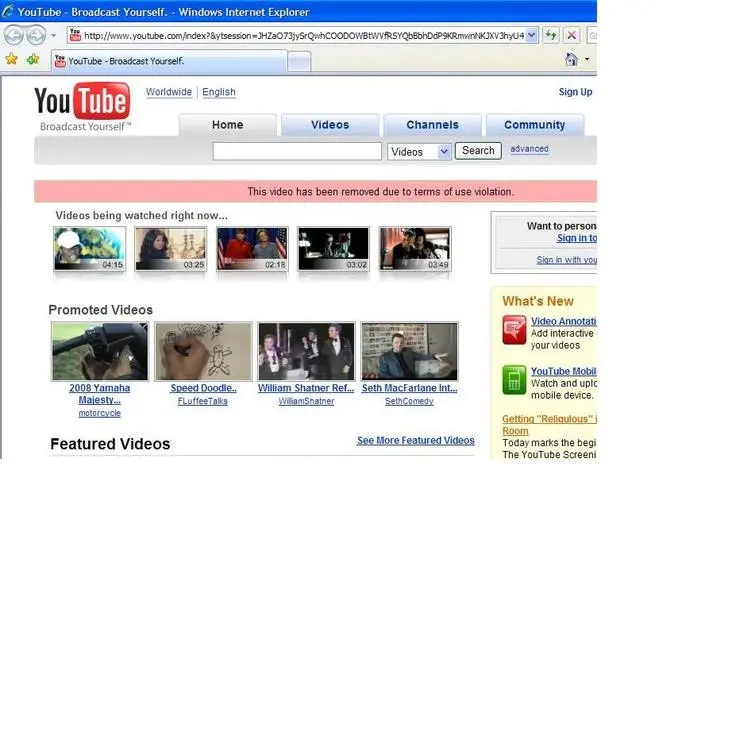Click the Refresh page icon
The width and height of the screenshot is (732, 732).
[x=551, y=35]
